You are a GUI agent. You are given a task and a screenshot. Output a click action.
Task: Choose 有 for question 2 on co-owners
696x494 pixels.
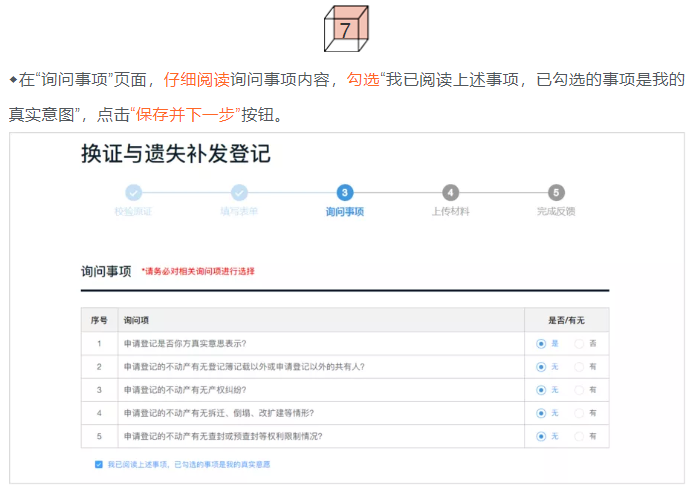coord(579,366)
